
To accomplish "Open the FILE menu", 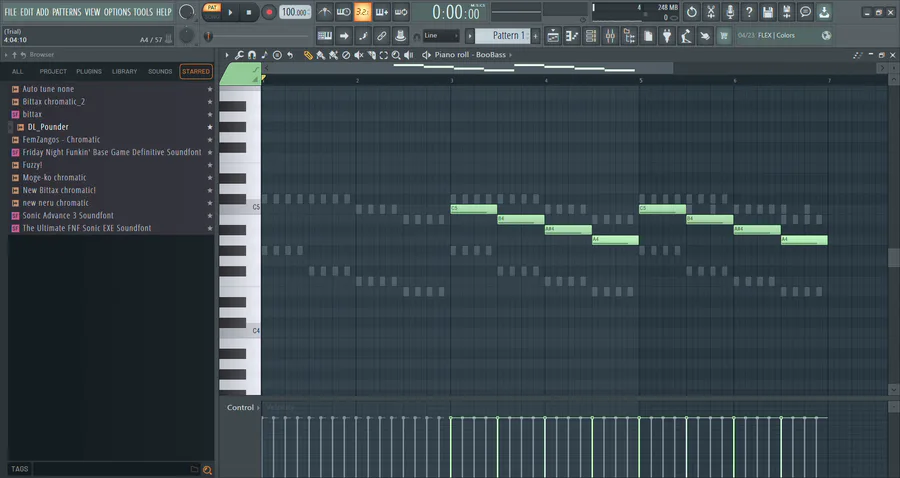I will tap(10, 11).
